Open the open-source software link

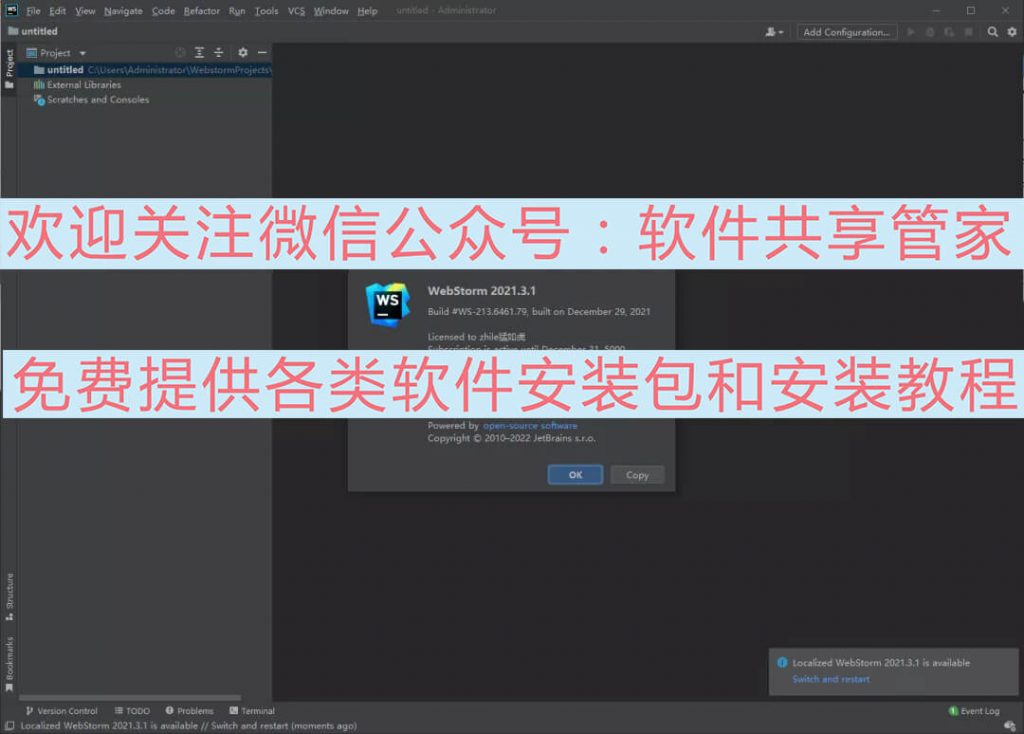tap(530, 425)
